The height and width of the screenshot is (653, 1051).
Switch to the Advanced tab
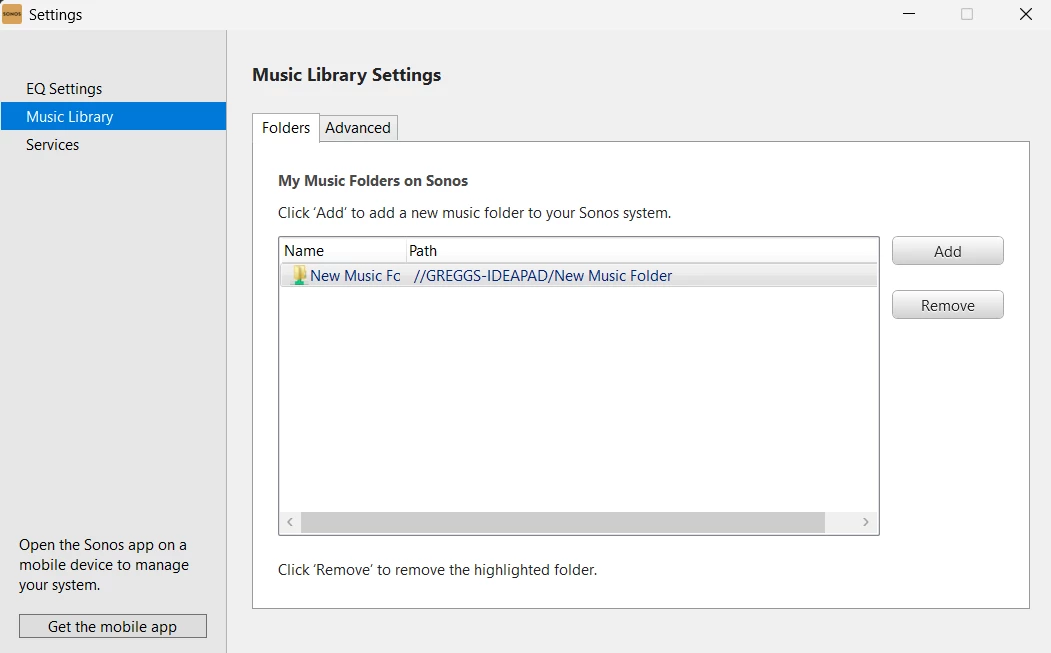(x=358, y=127)
